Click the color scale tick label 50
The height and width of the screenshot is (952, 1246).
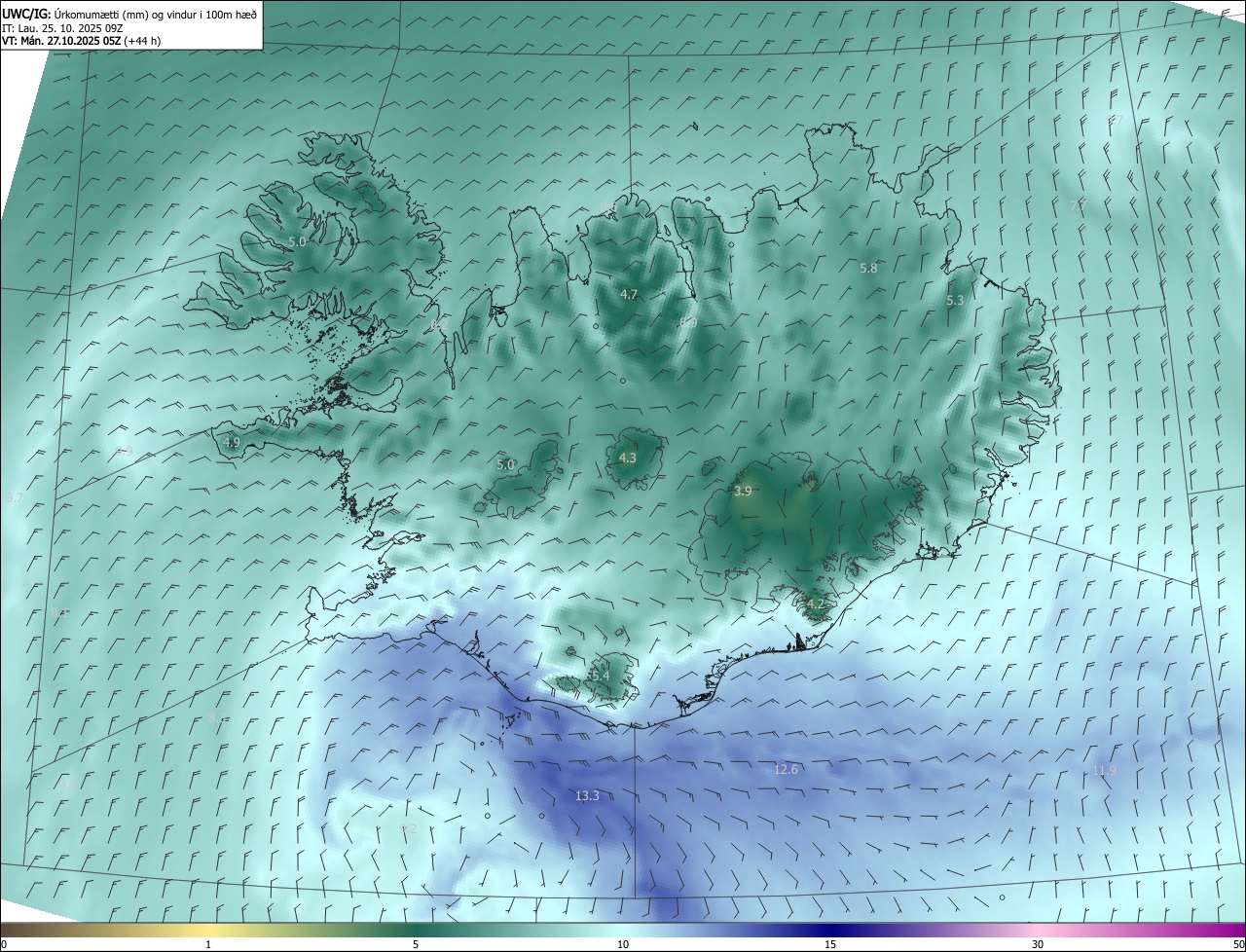tap(1238, 945)
